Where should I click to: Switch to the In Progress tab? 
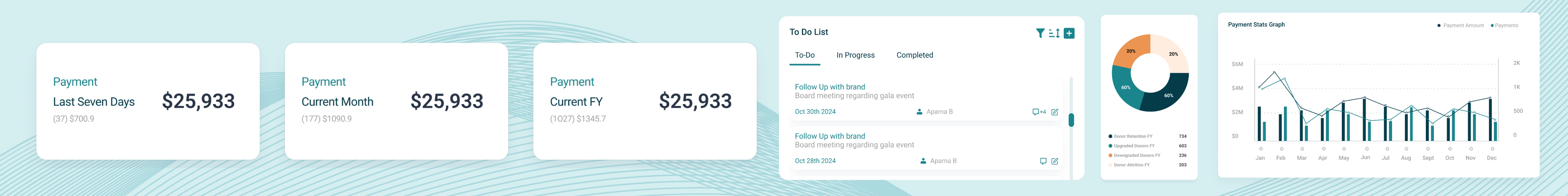[x=855, y=55]
